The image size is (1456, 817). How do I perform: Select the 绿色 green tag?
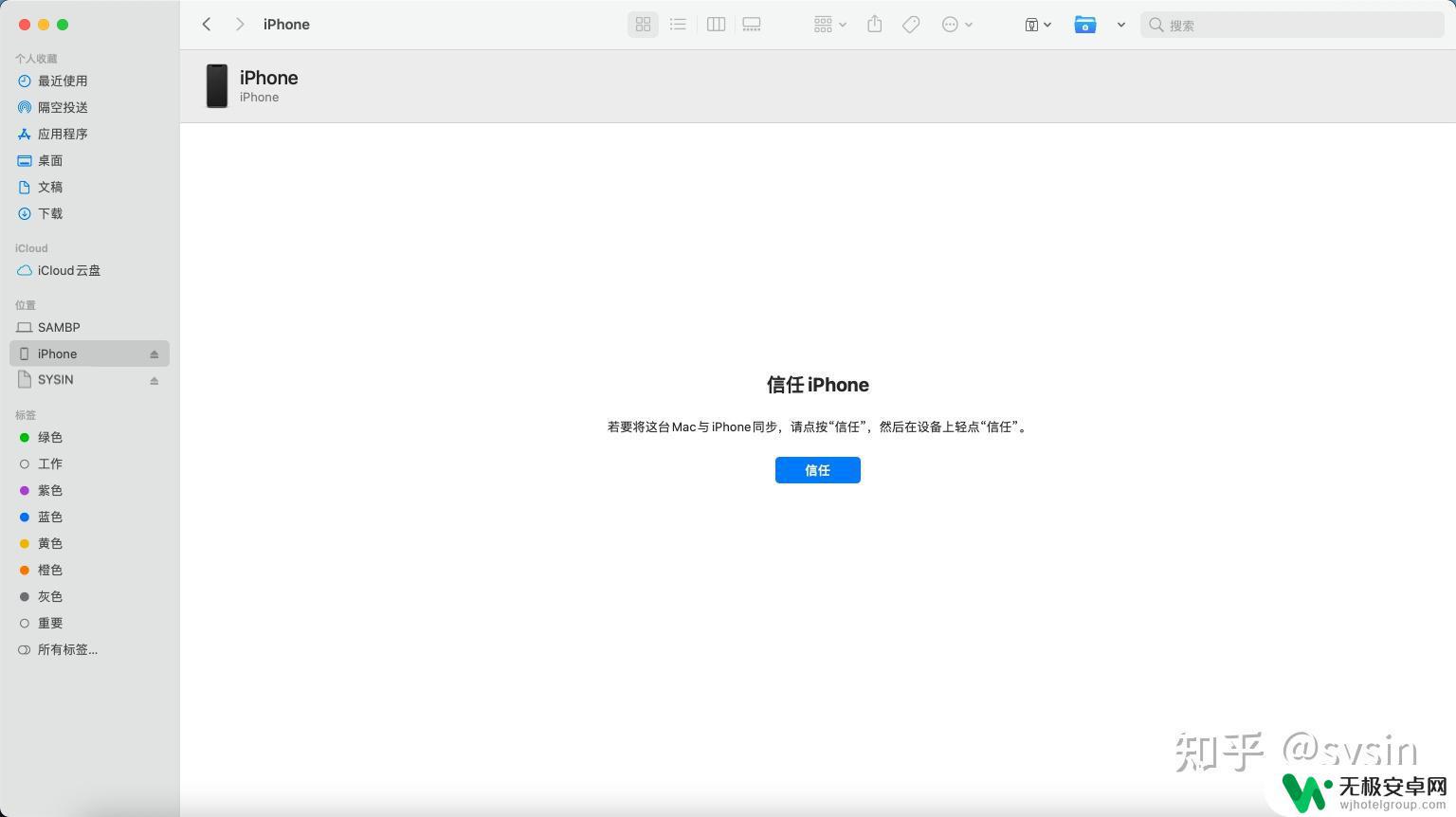[x=89, y=438]
